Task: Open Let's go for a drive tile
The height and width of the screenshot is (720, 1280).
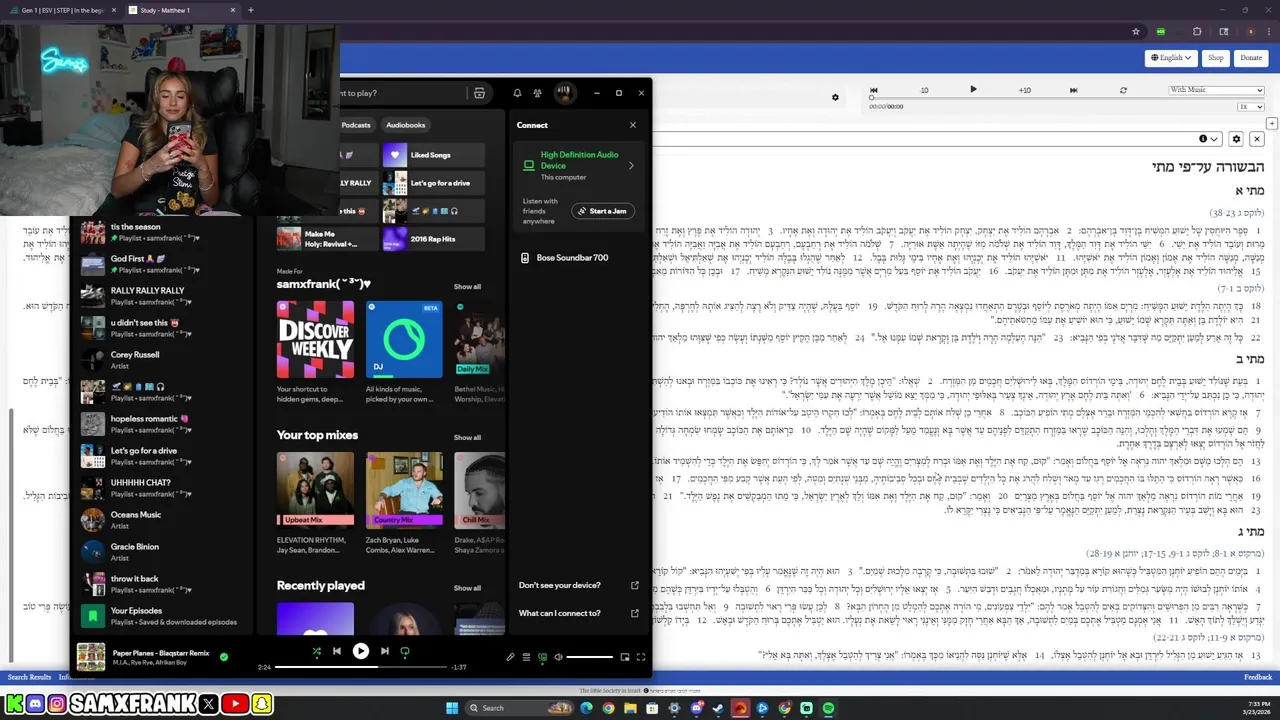Action: coord(433,183)
